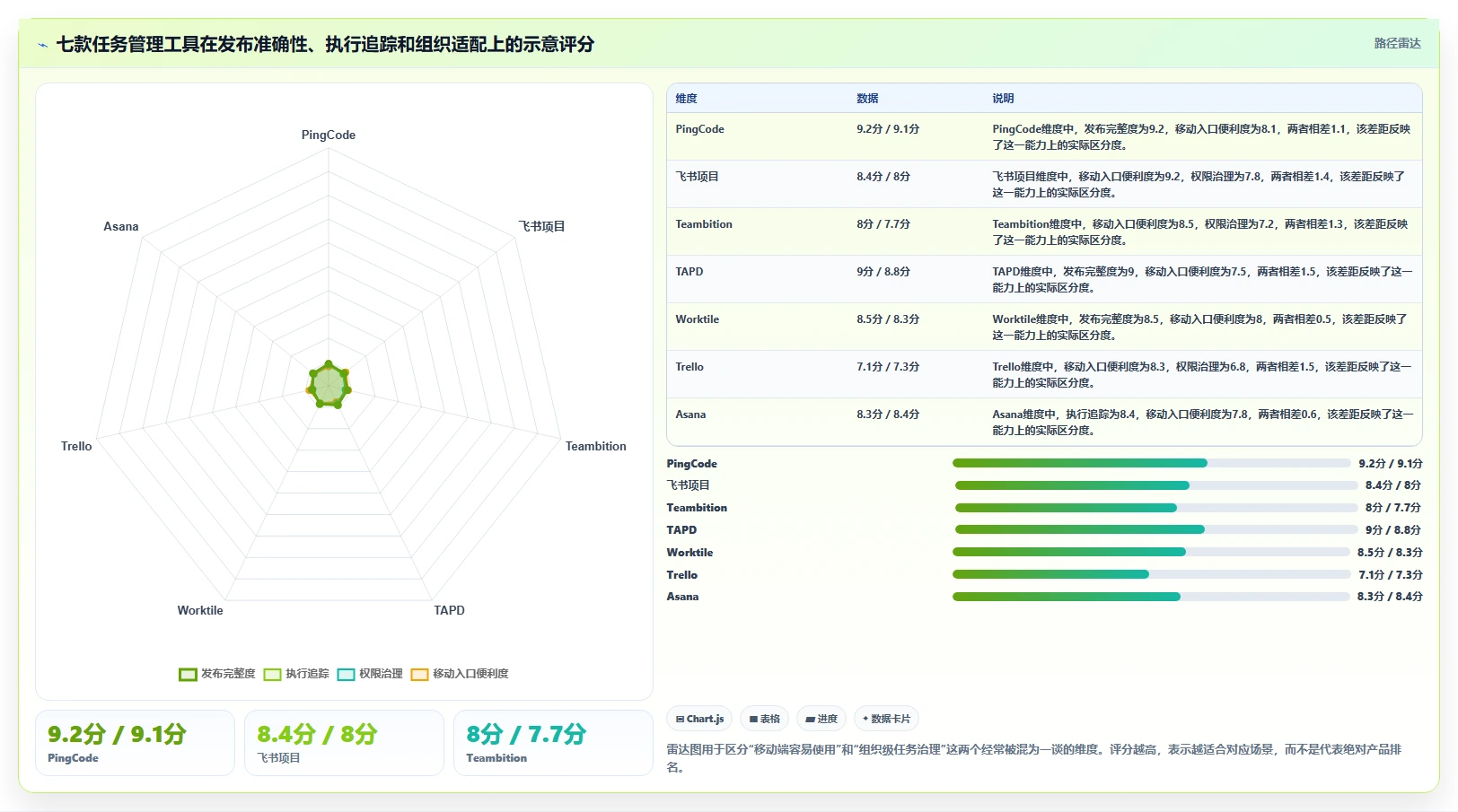The image size is (1458, 812).
Task: Click the Trello progress bar
Action: tap(1152, 574)
